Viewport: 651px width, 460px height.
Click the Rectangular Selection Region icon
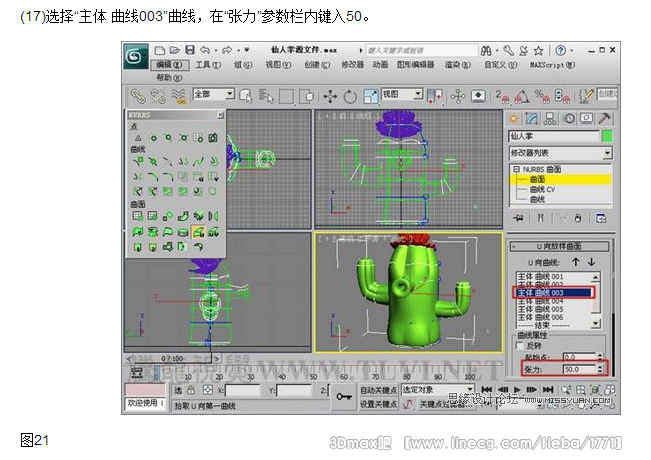click(x=286, y=96)
